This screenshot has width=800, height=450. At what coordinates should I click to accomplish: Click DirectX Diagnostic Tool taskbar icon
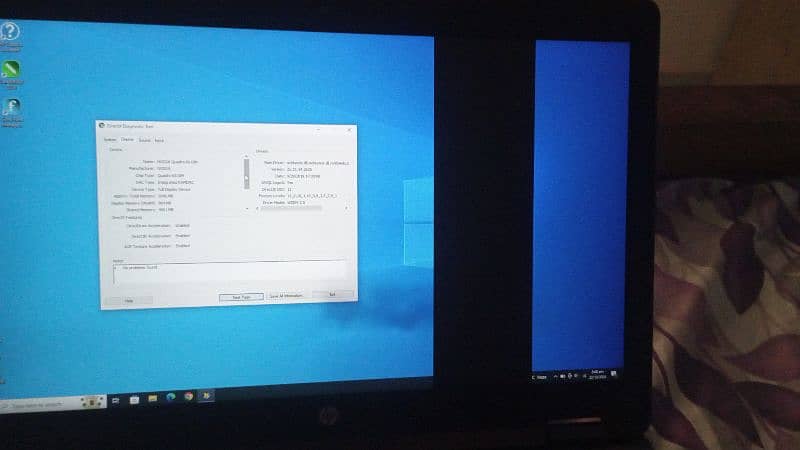pos(207,397)
